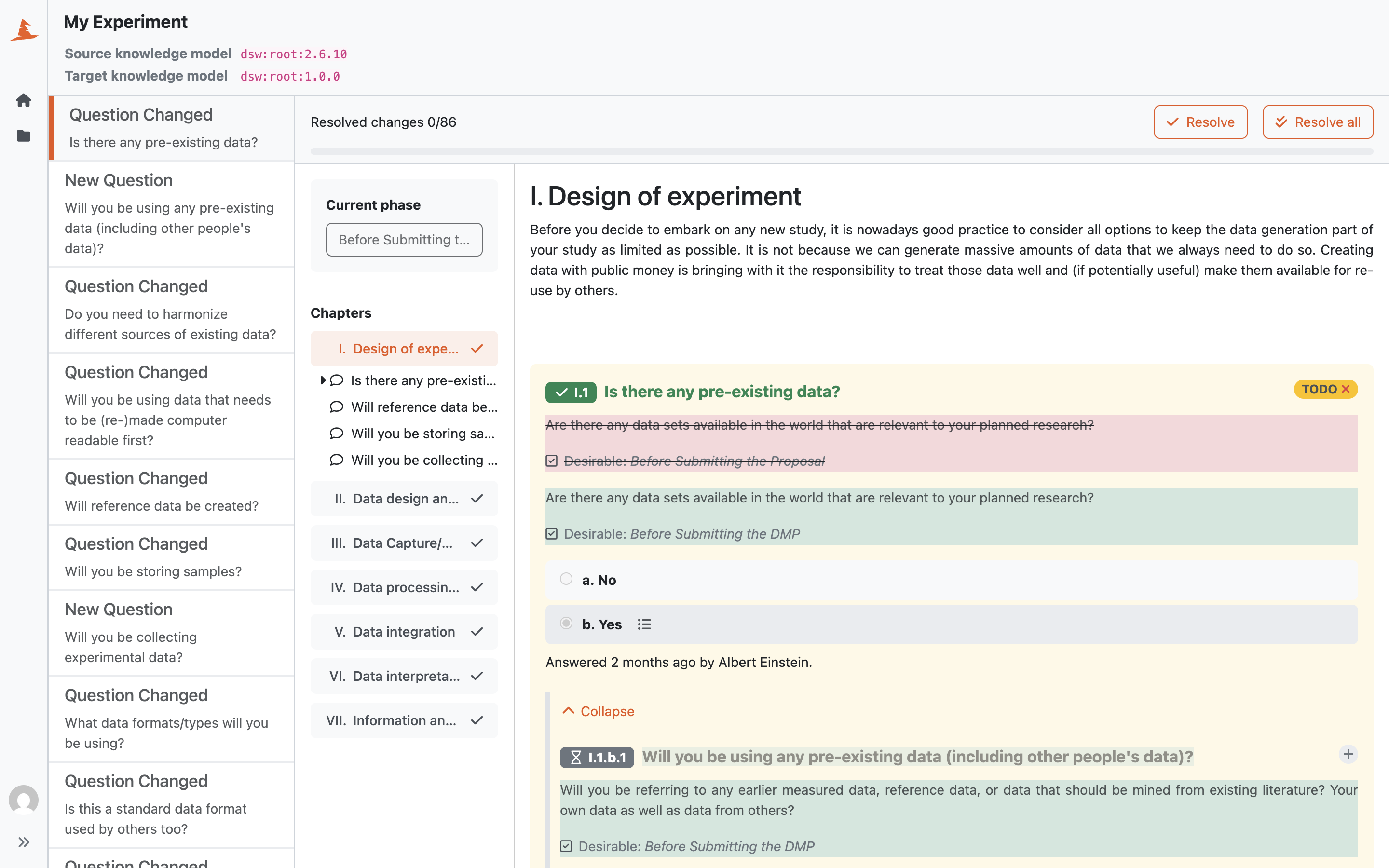The image size is (1389, 868).
Task: Click the My Experiment project title
Action: pyautogui.click(x=125, y=22)
